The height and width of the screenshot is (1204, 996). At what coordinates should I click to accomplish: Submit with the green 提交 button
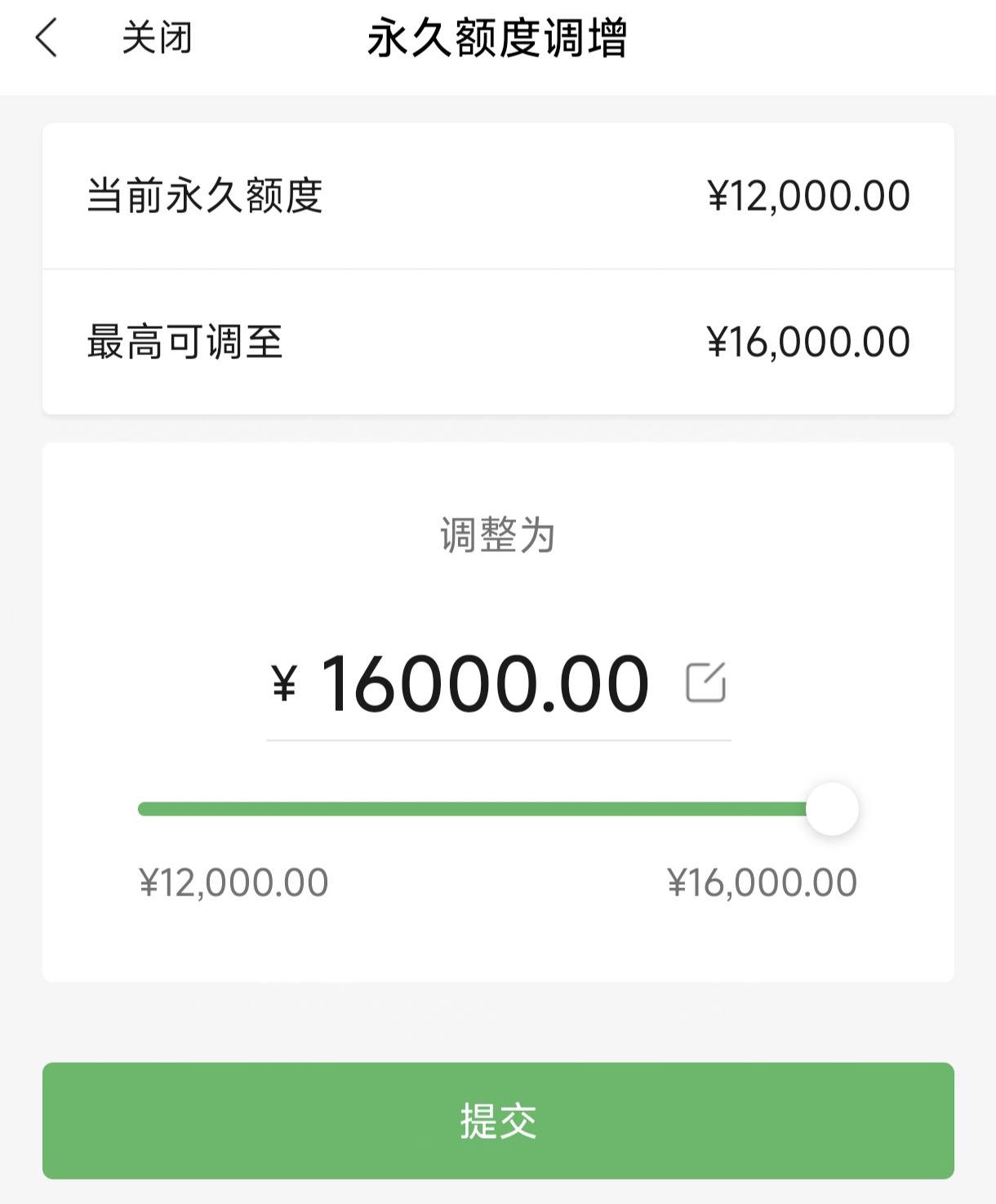point(498,1121)
